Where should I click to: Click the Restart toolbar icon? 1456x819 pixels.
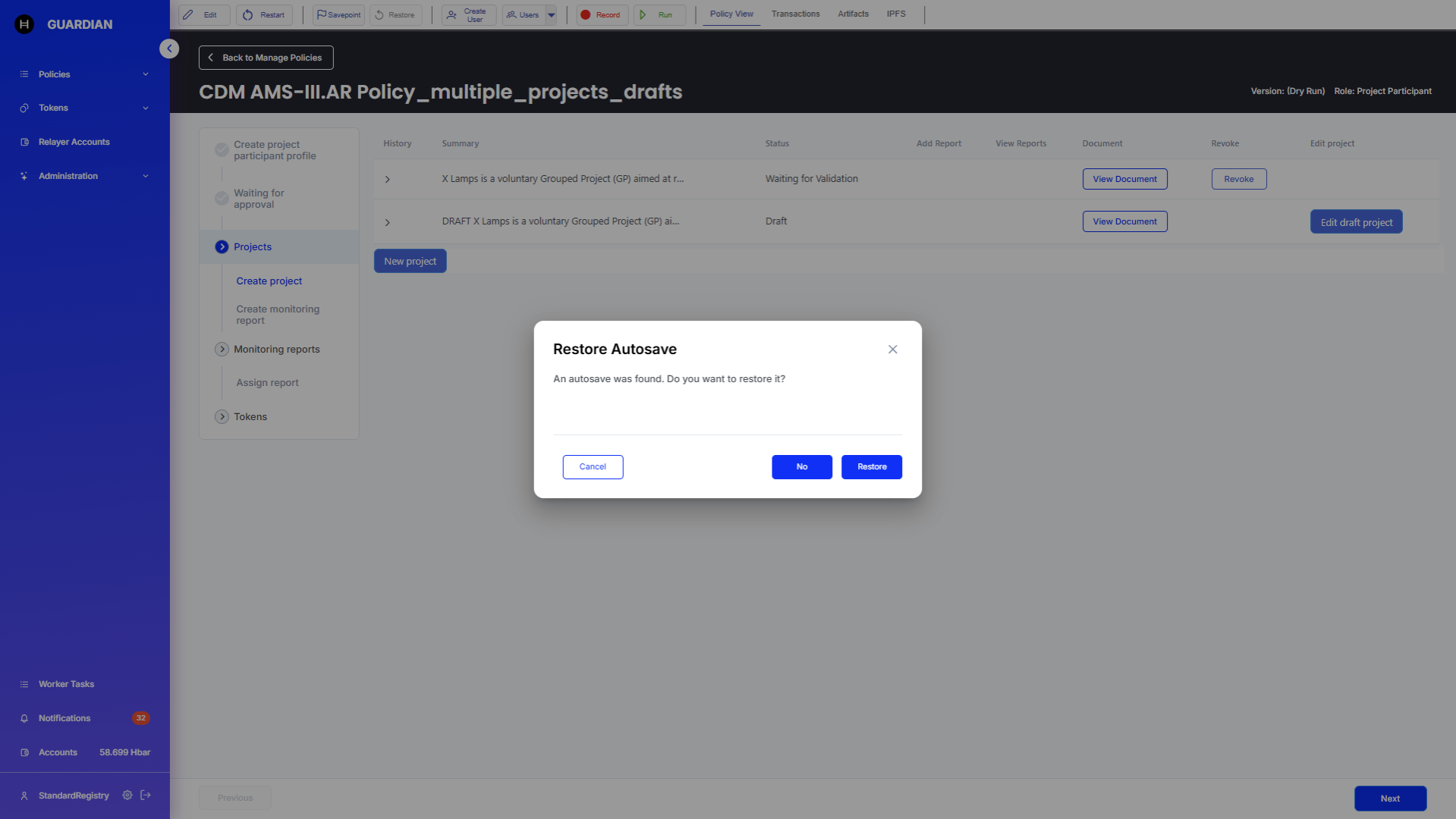(x=248, y=14)
